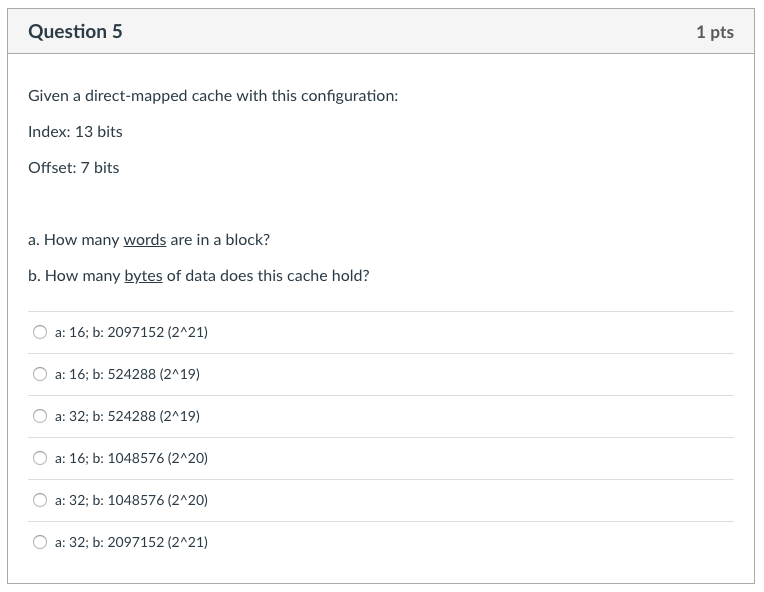764x592 pixels.
Task: Click the direct-mapped cache configuration sentence
Action: (x=213, y=96)
